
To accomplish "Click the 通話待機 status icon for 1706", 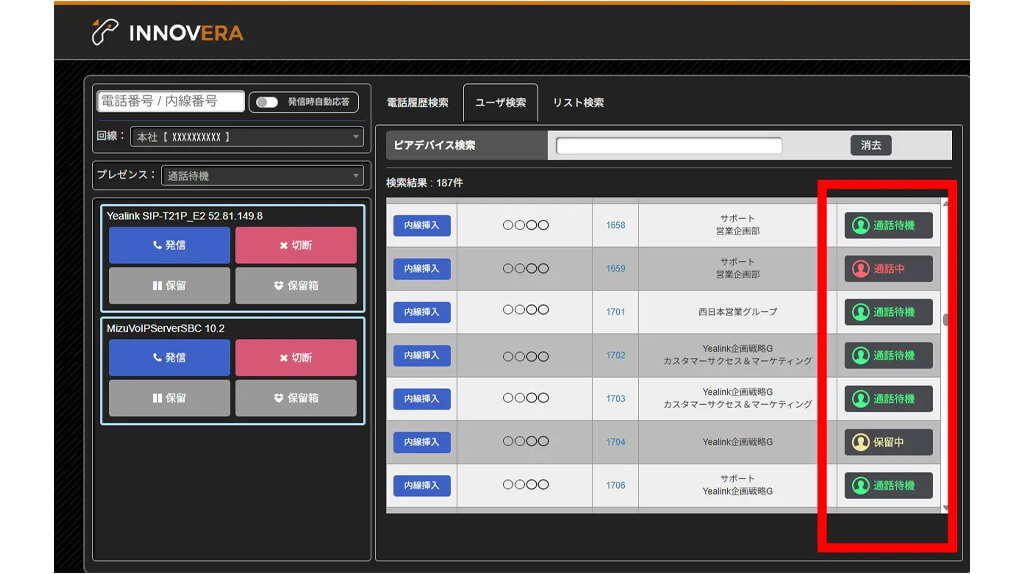I will coord(861,485).
